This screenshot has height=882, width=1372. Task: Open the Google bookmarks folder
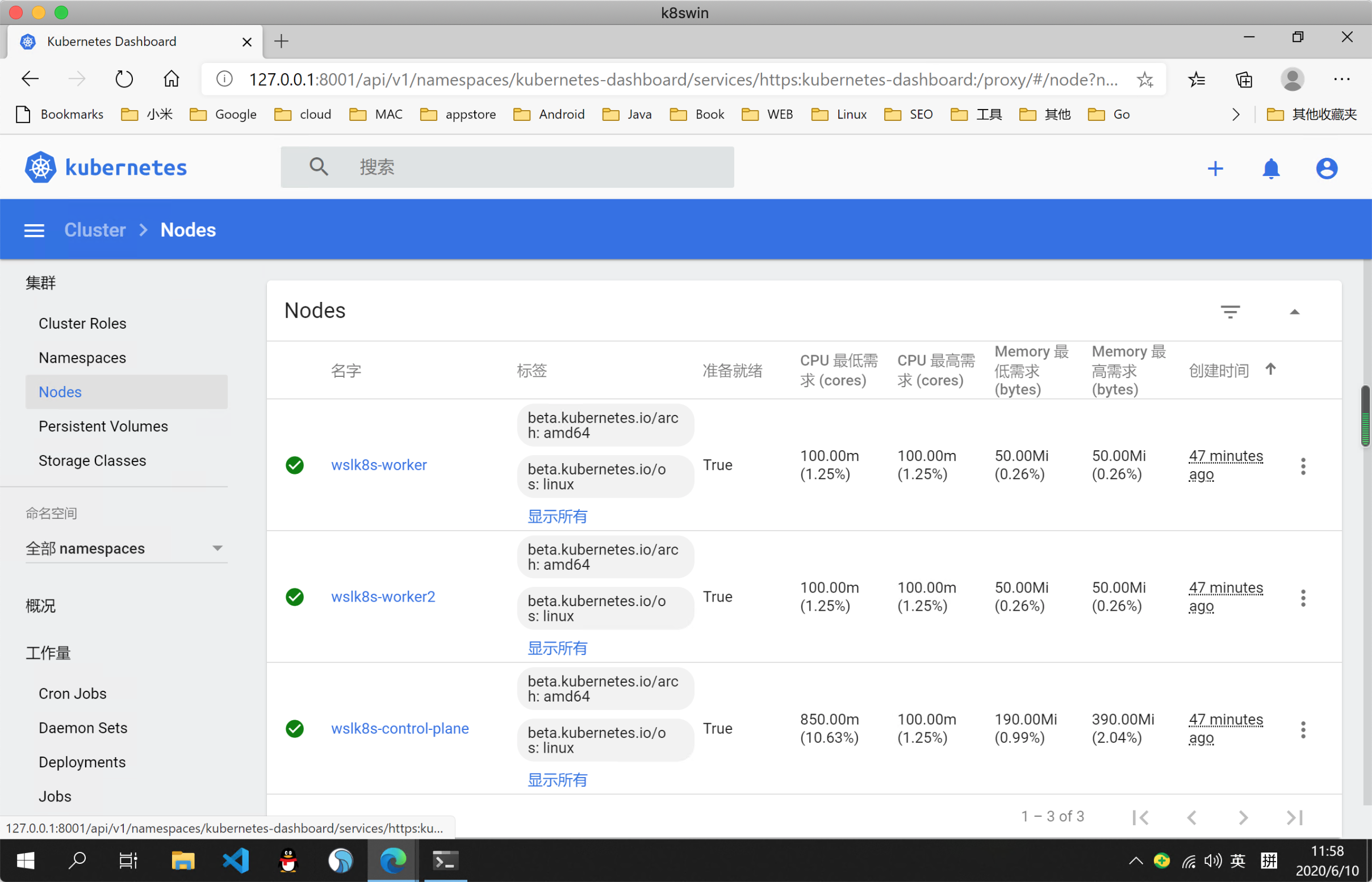223,115
